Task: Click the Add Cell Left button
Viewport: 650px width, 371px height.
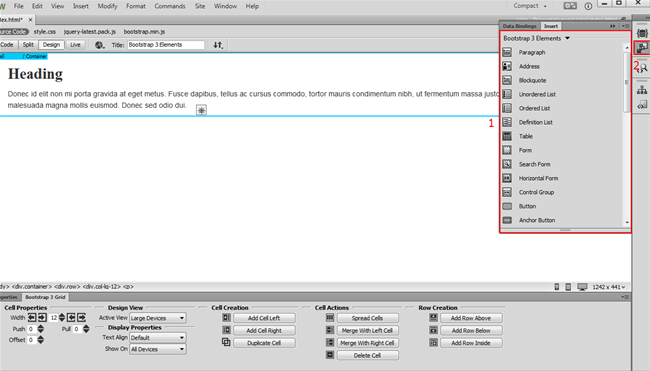Action: coord(264,318)
